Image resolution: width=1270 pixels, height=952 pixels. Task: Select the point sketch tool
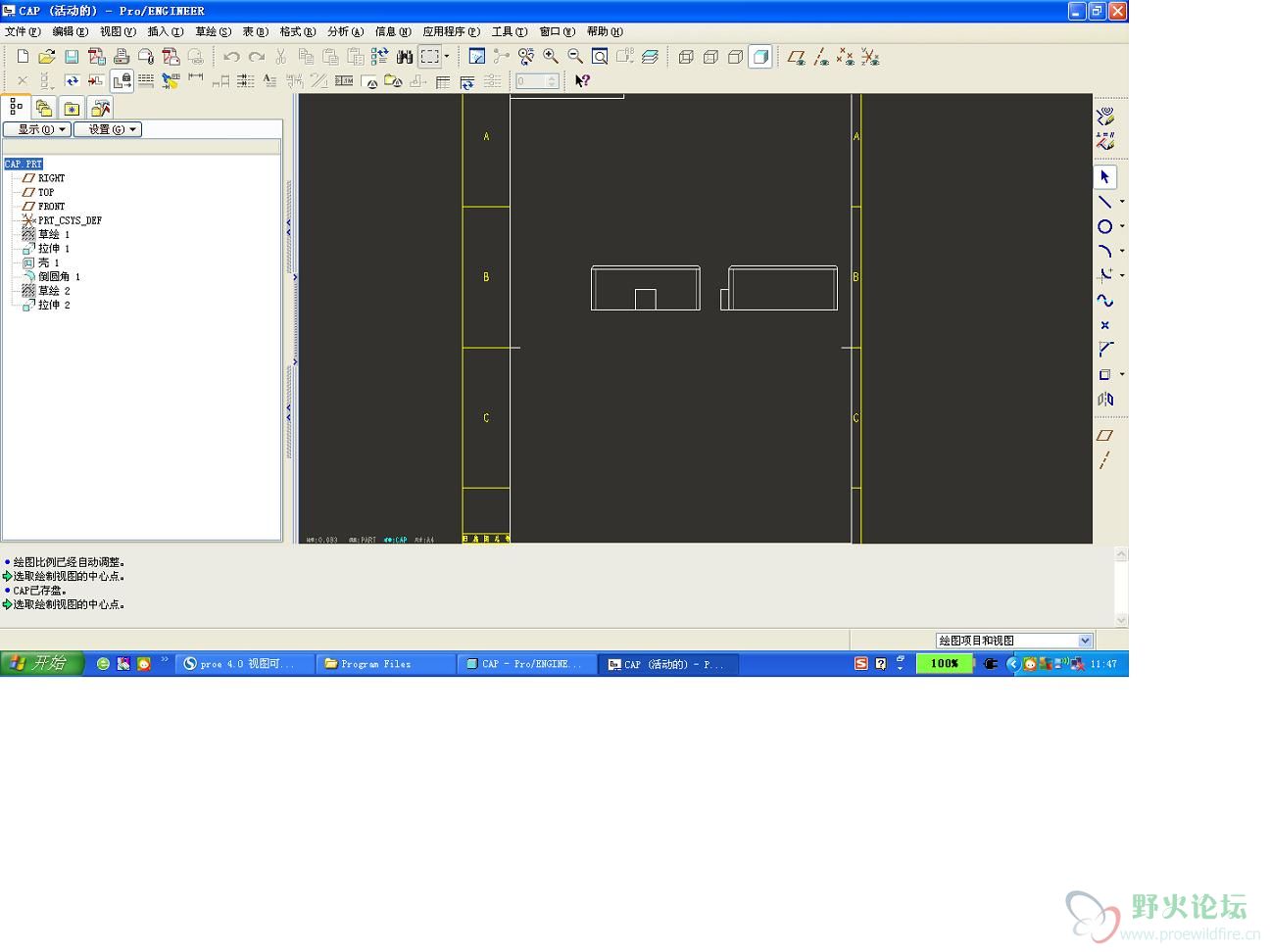point(1104,325)
